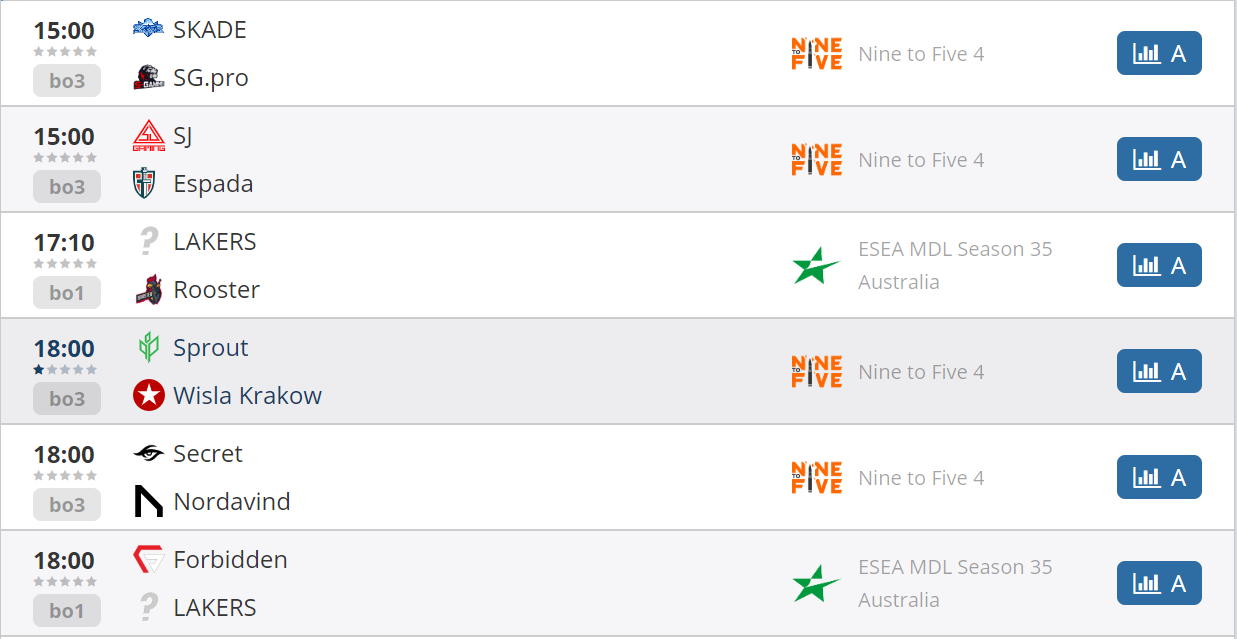Click the Wisla Krakow star logo

148,396
